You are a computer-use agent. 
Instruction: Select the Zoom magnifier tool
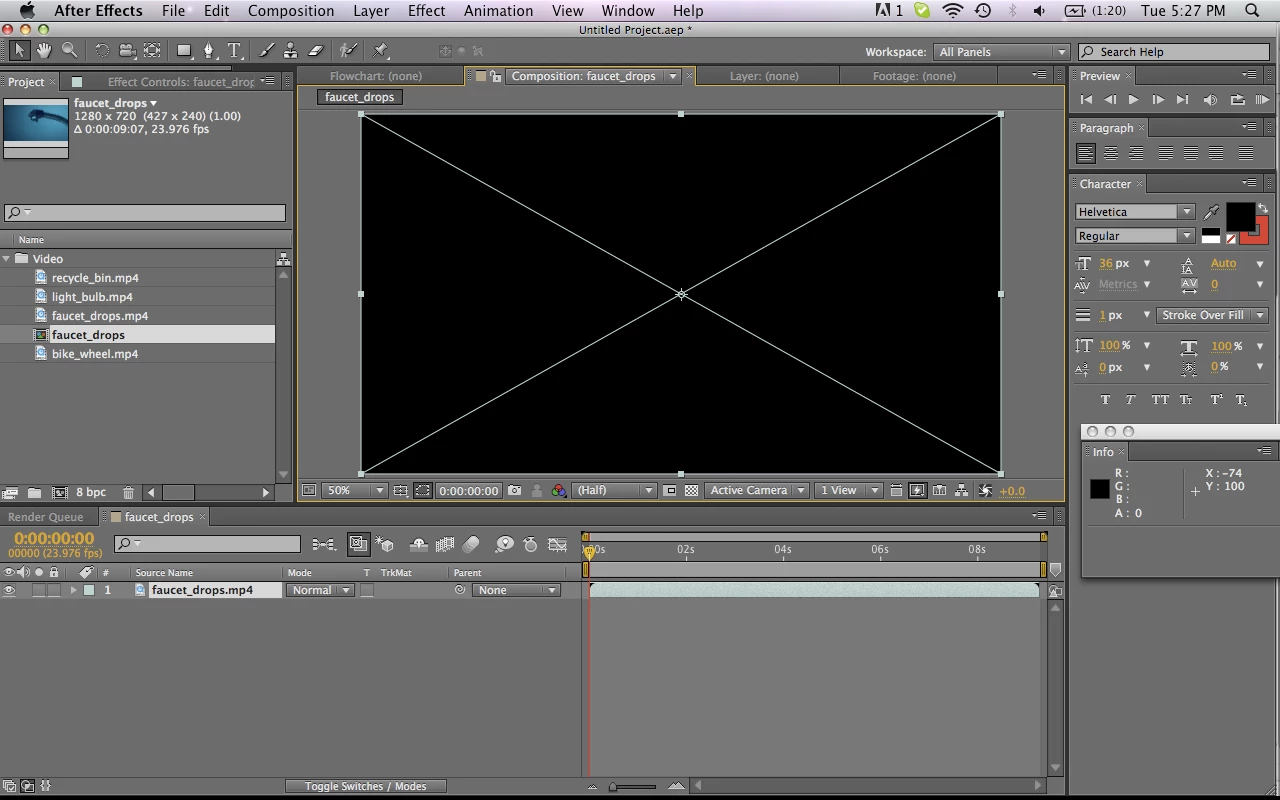[70, 50]
